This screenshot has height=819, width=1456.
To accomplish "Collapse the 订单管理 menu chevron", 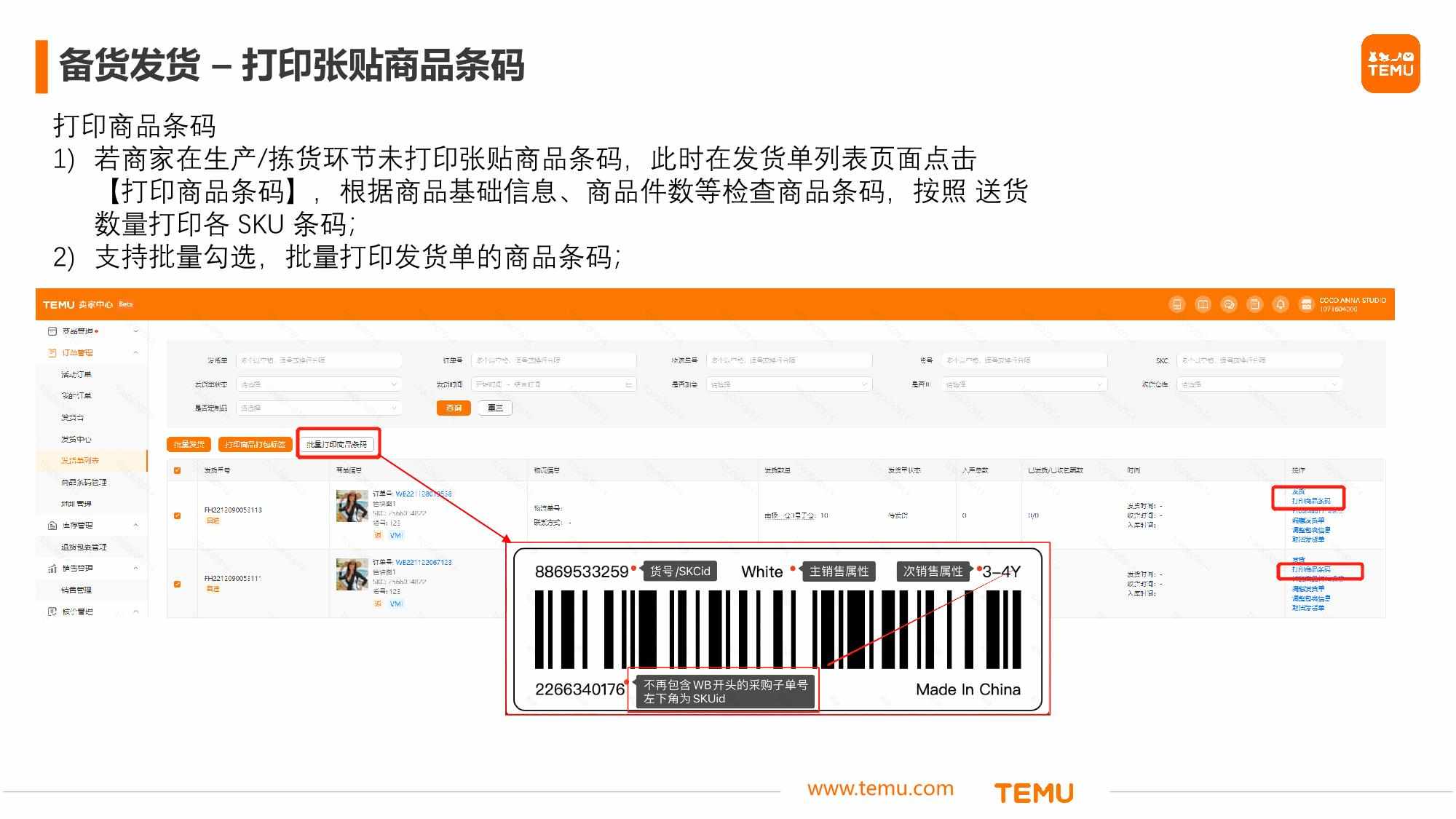I will (x=135, y=352).
